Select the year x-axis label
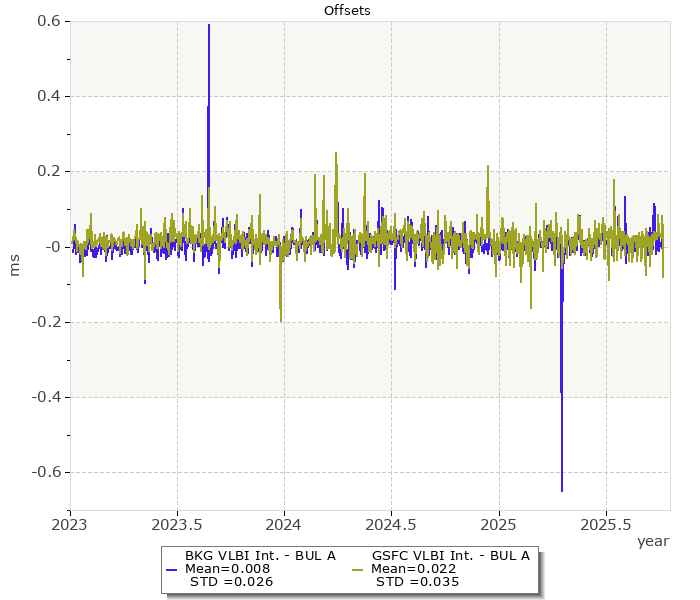Screen dimensions: 700x600 [653, 541]
